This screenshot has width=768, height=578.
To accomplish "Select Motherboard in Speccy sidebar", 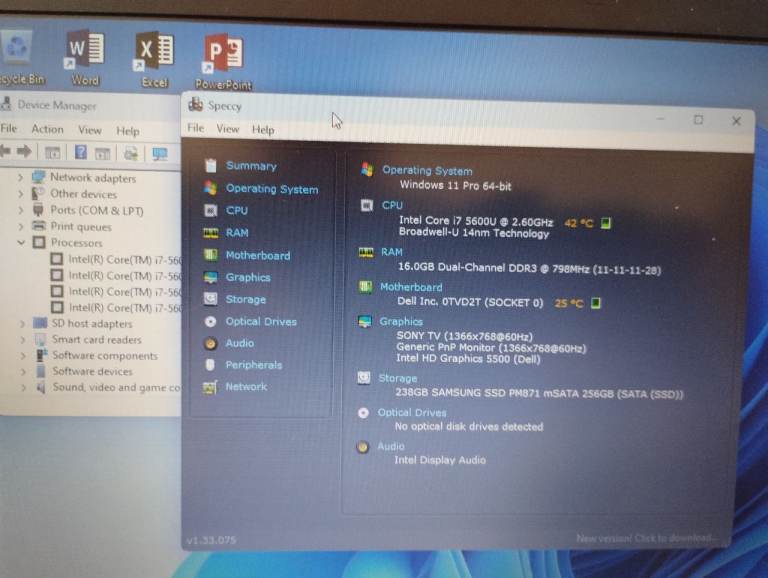I will (x=258, y=255).
